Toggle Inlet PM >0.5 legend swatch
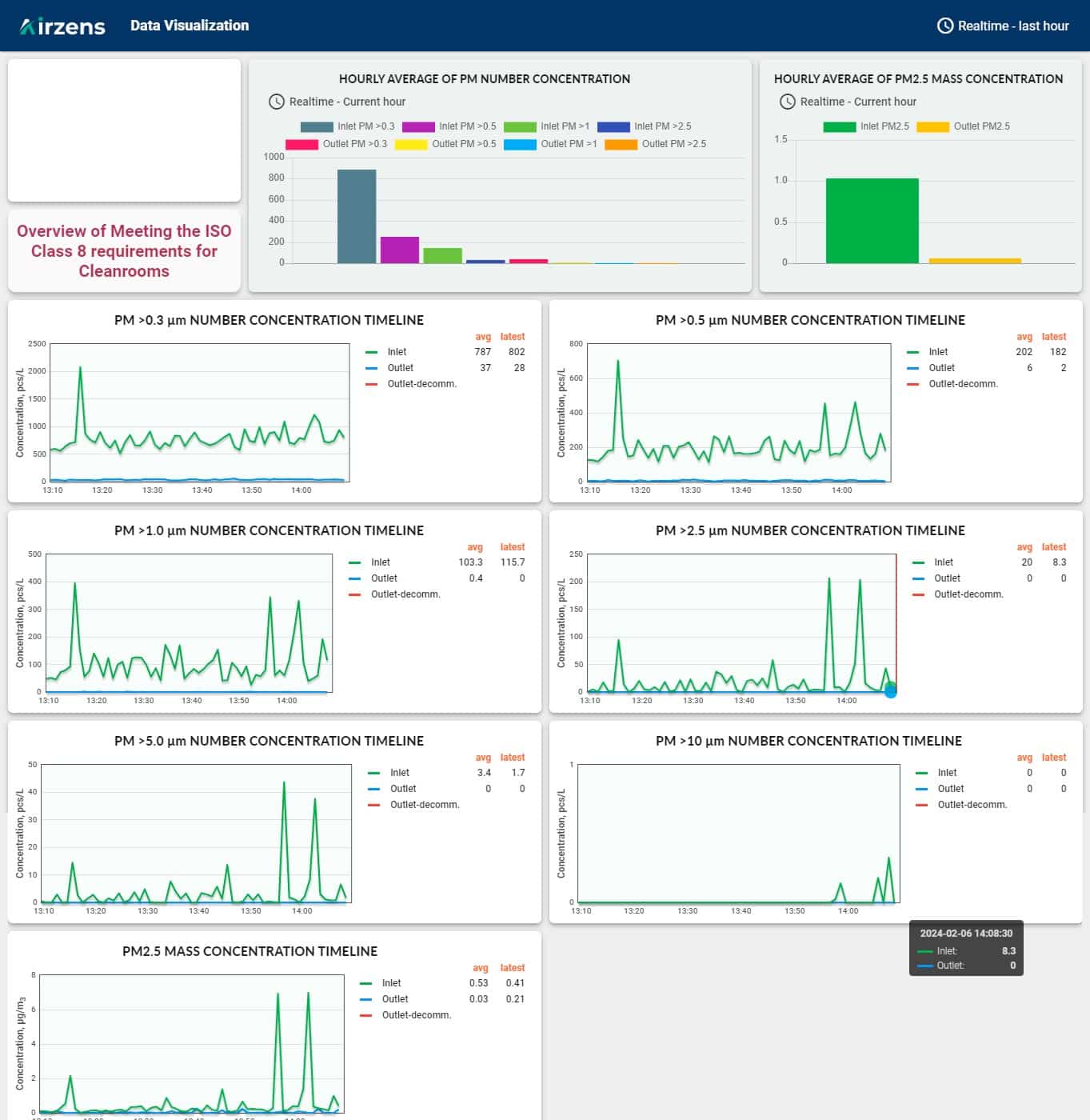1090x1120 pixels. 418,126
